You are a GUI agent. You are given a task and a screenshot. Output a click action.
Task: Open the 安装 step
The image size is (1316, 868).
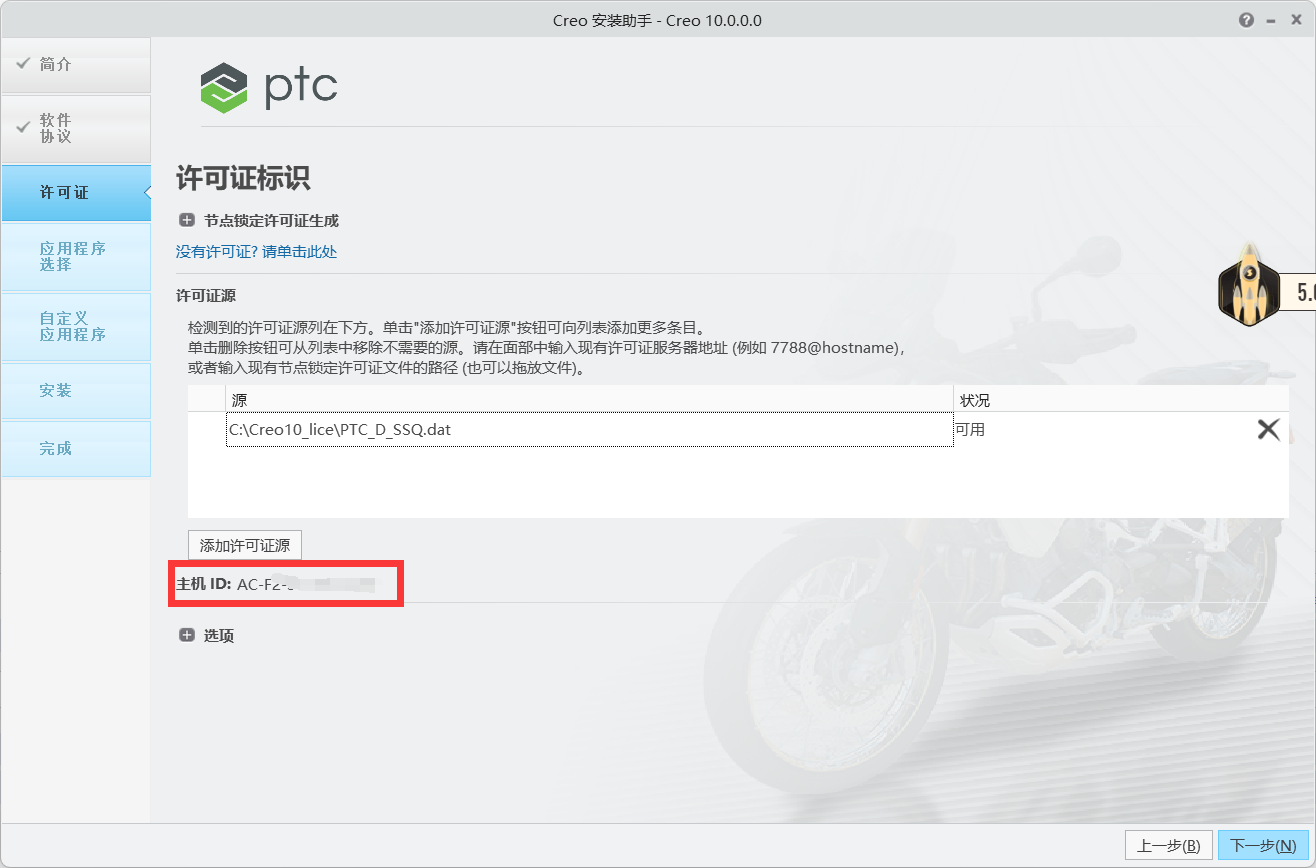[x=76, y=391]
